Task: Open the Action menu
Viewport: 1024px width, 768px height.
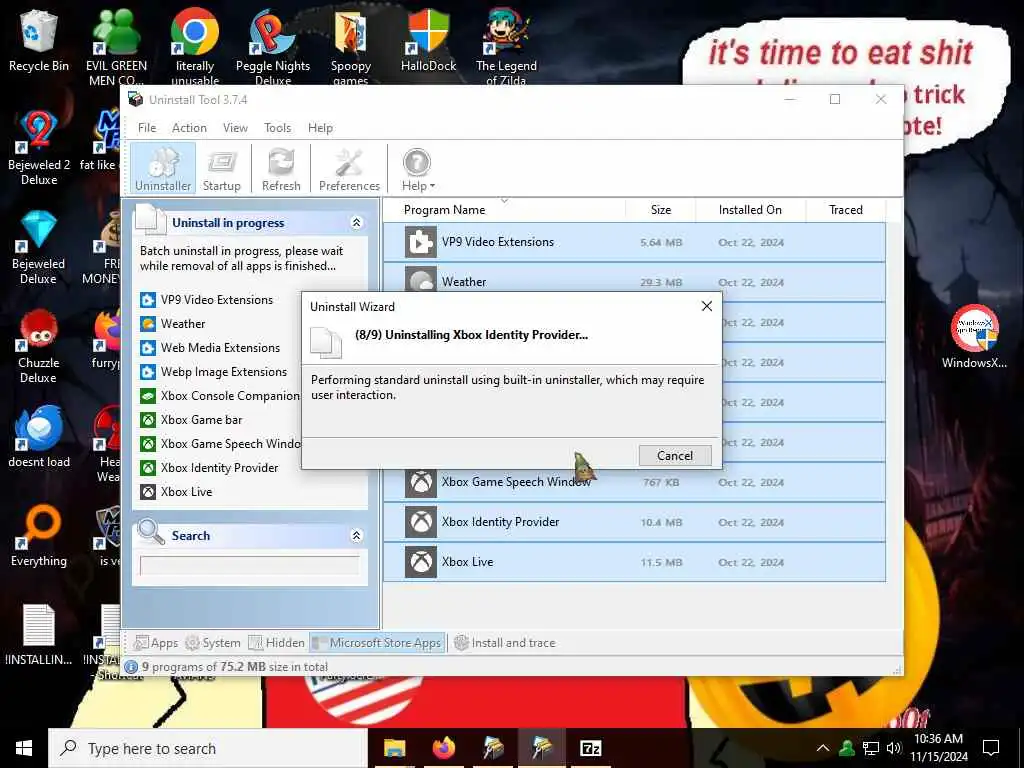Action: pos(189,128)
